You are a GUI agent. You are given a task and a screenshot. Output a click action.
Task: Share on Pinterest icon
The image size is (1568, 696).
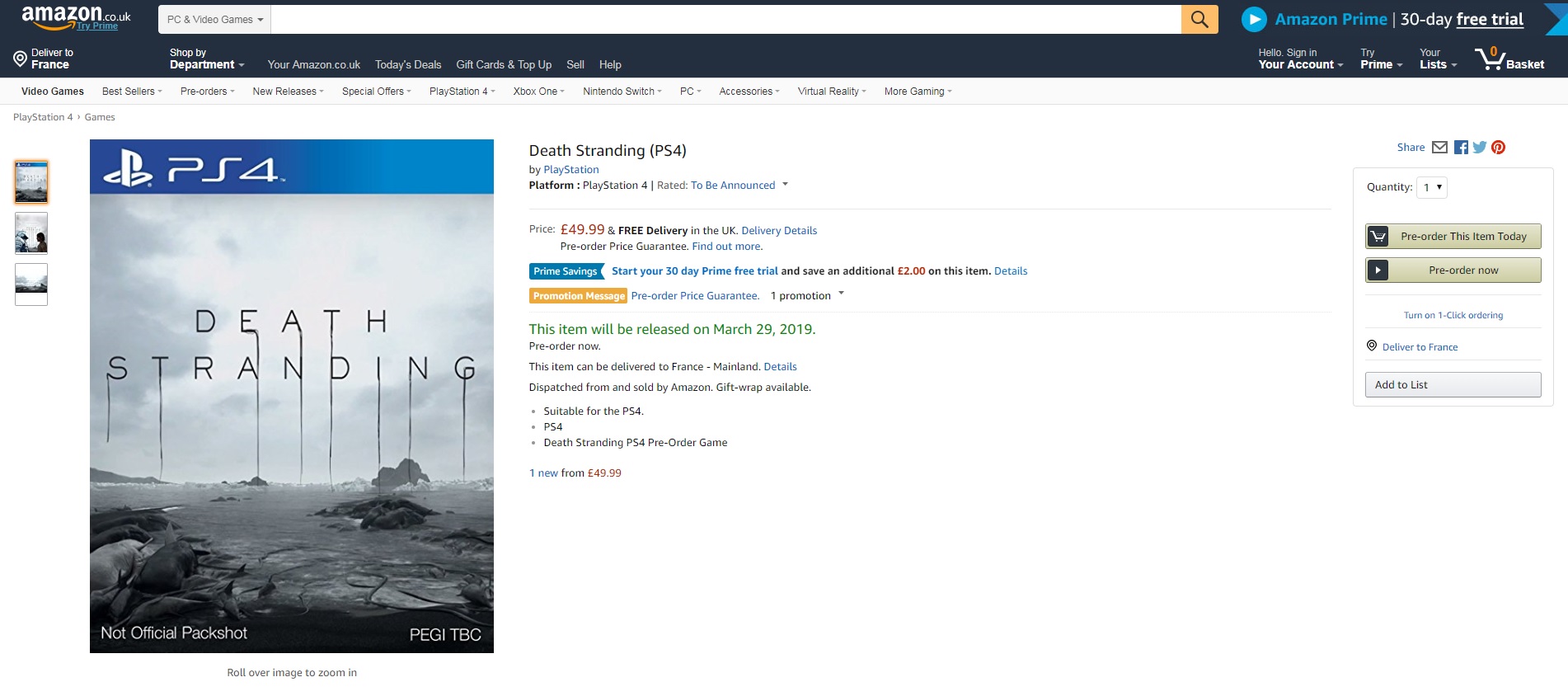pos(1499,148)
